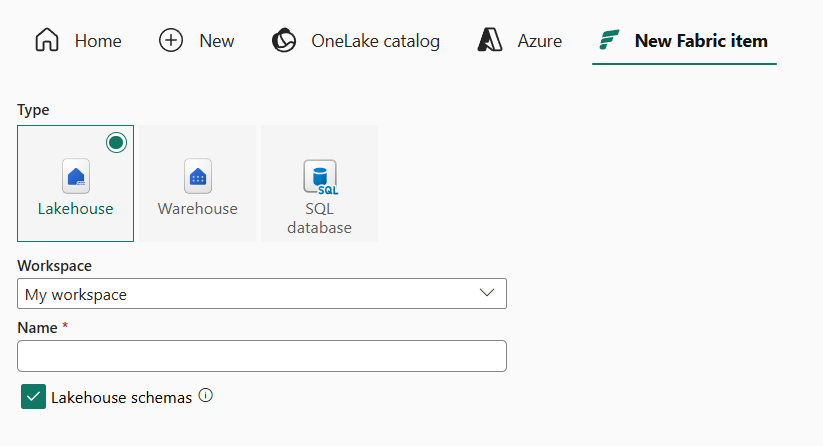Click the New plus circle icon

(171, 40)
